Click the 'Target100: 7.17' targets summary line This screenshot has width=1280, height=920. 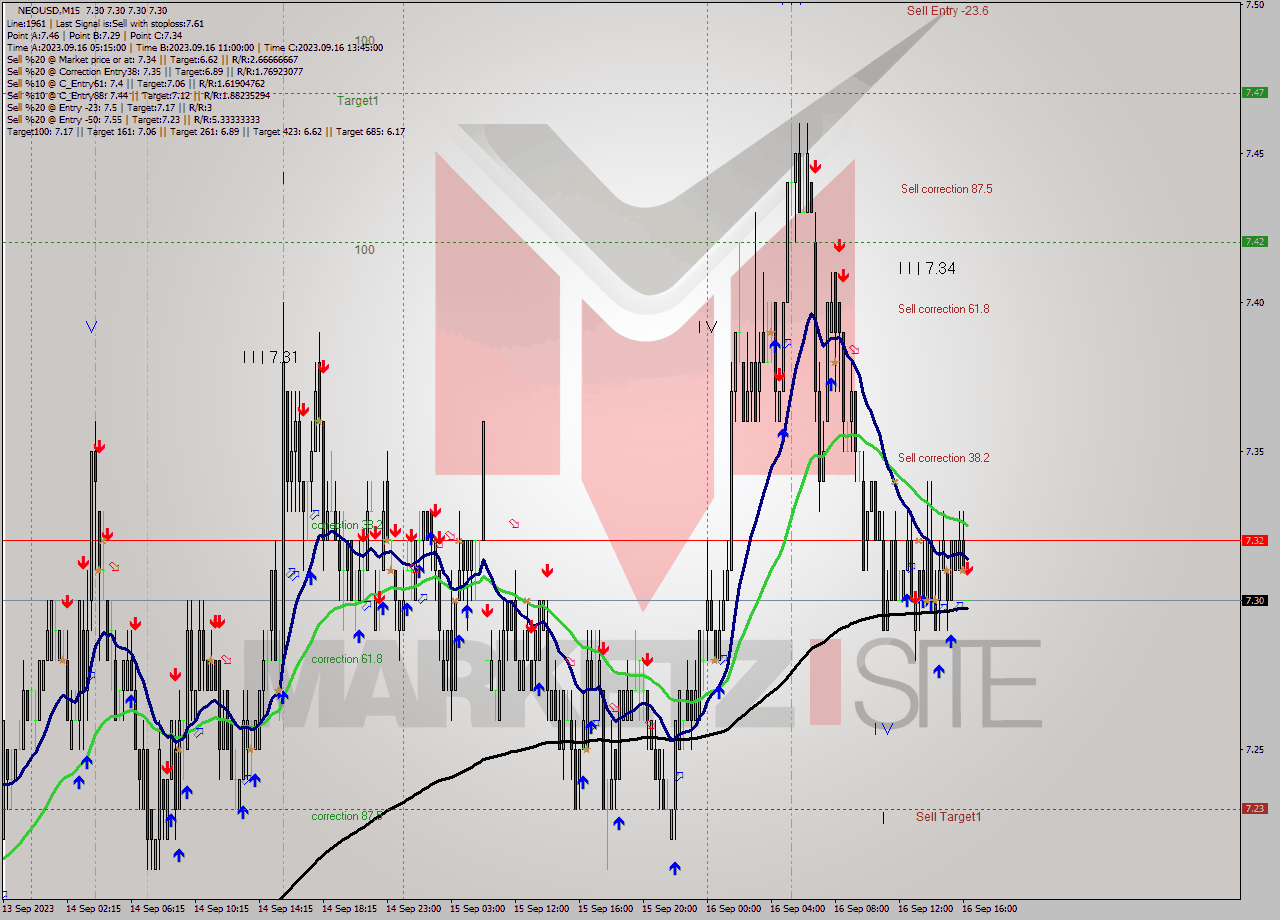pyautogui.click(x=205, y=131)
